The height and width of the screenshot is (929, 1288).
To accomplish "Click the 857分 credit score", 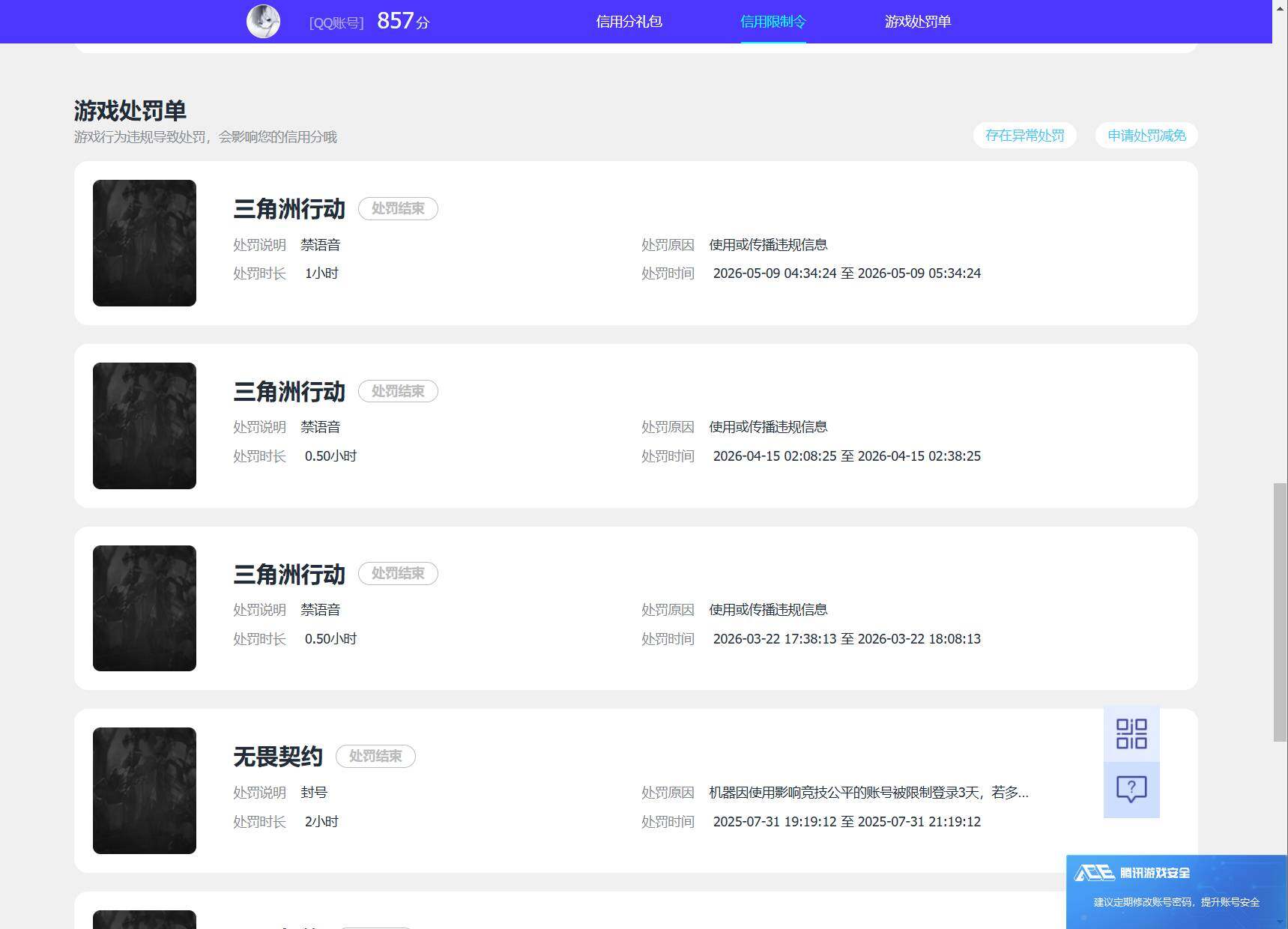I will tap(403, 21).
